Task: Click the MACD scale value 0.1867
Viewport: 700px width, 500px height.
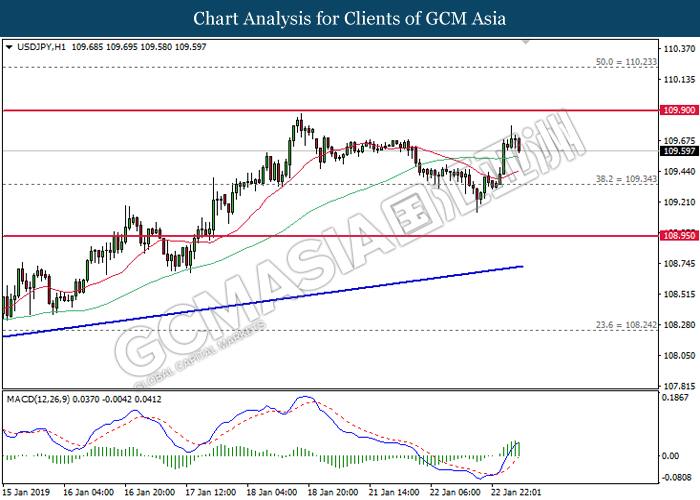Action: [x=676, y=397]
